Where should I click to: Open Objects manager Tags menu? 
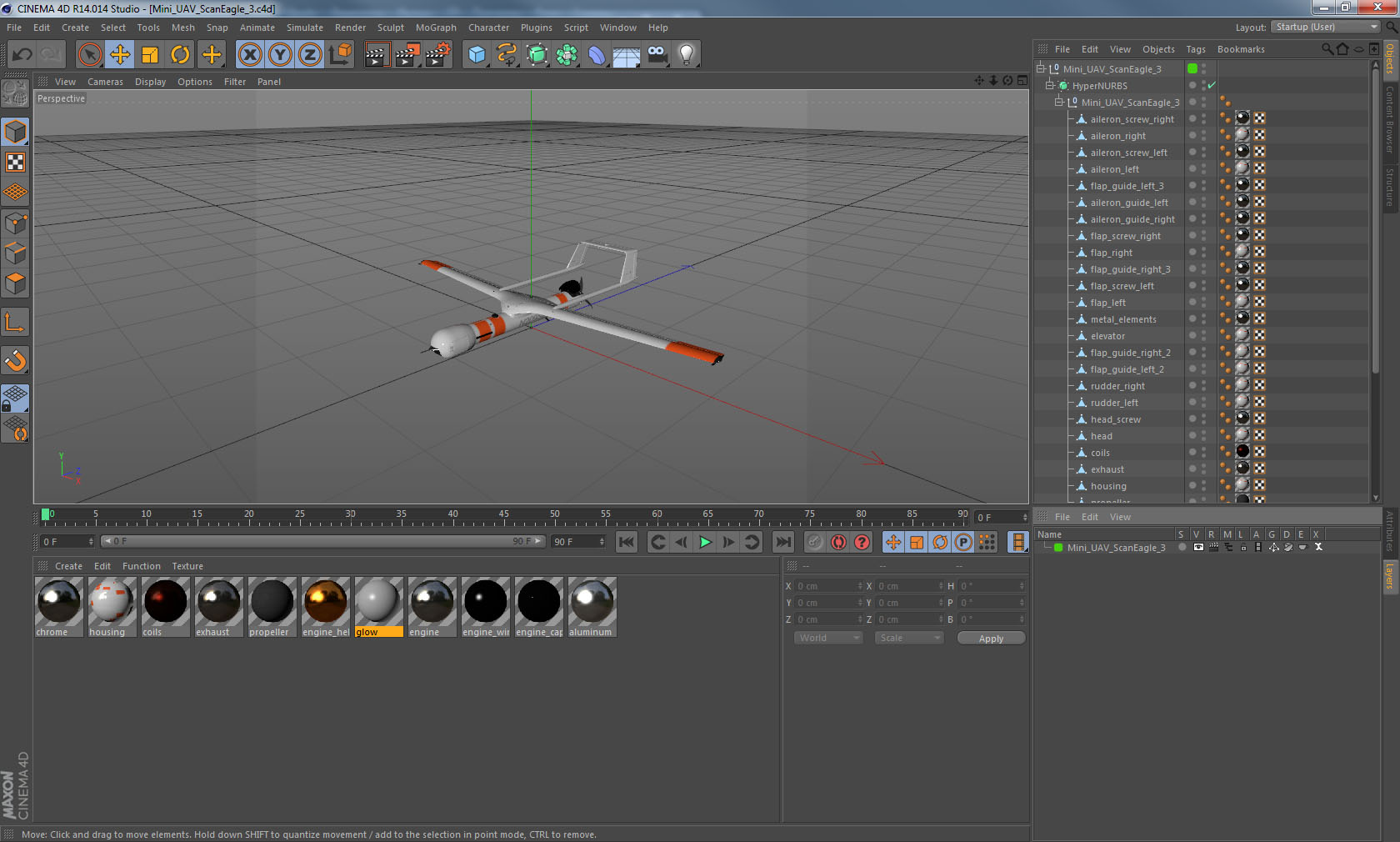point(1196,49)
